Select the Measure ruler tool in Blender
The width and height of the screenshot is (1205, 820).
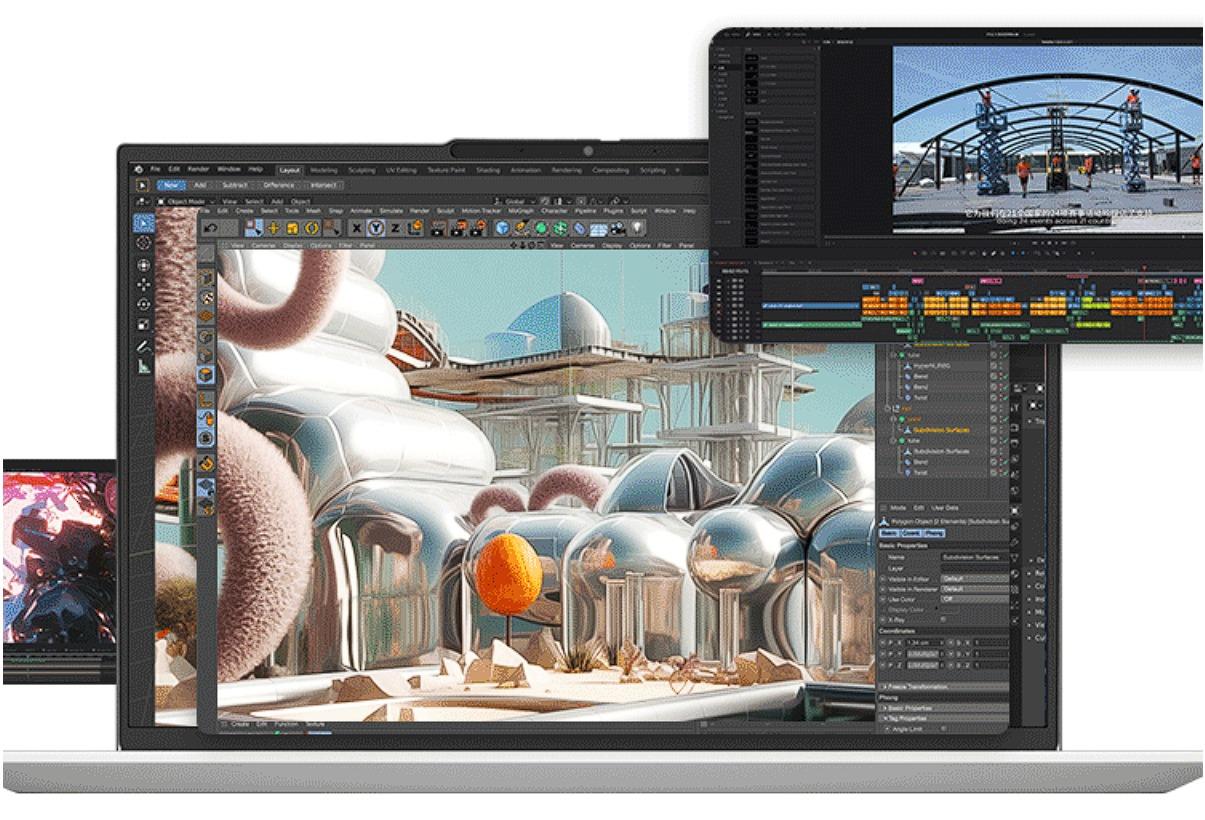[144, 367]
